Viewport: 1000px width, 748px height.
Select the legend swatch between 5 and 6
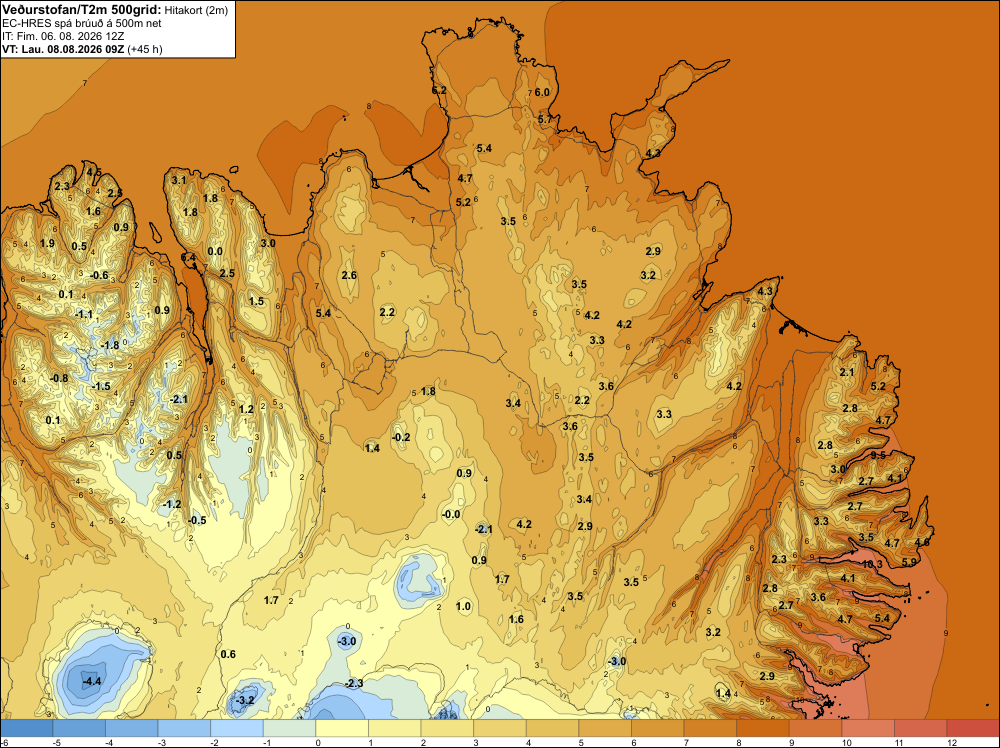[x=605, y=728]
